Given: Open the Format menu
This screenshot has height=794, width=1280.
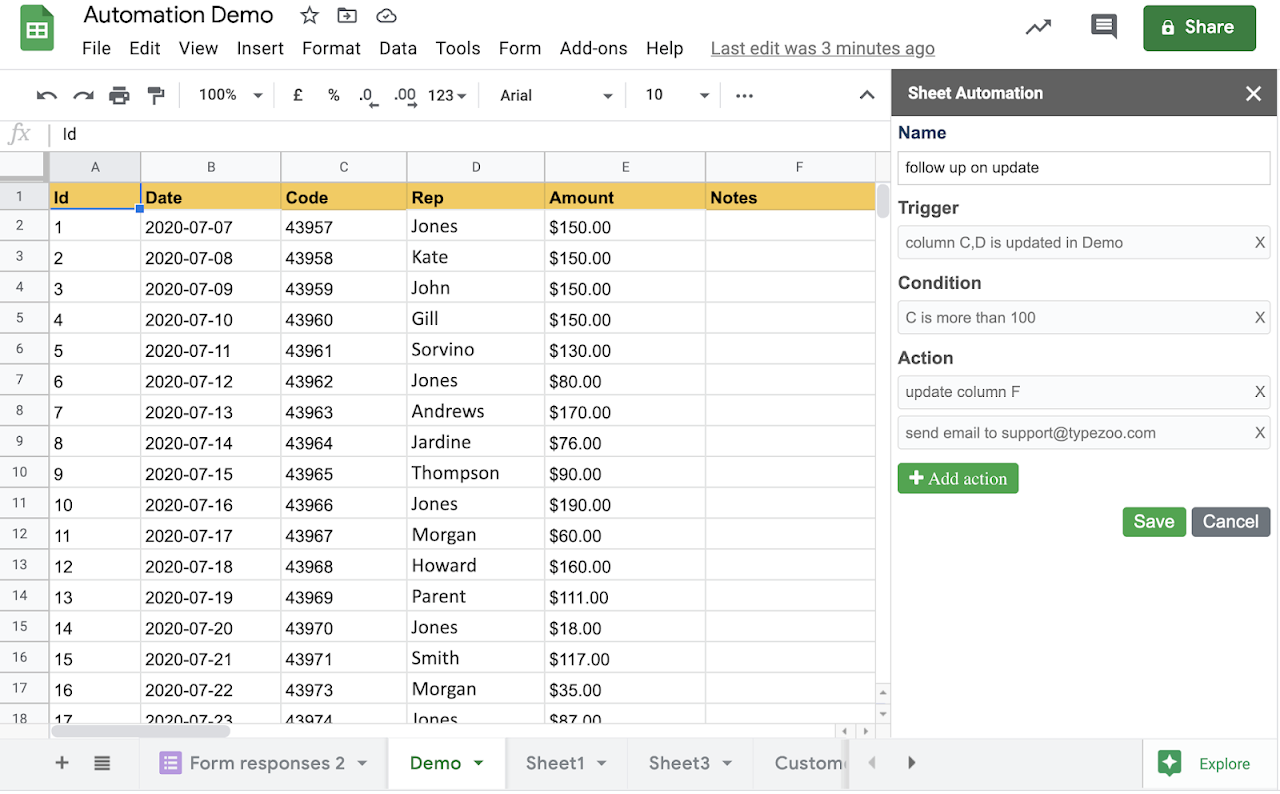Looking at the screenshot, I should click(331, 47).
